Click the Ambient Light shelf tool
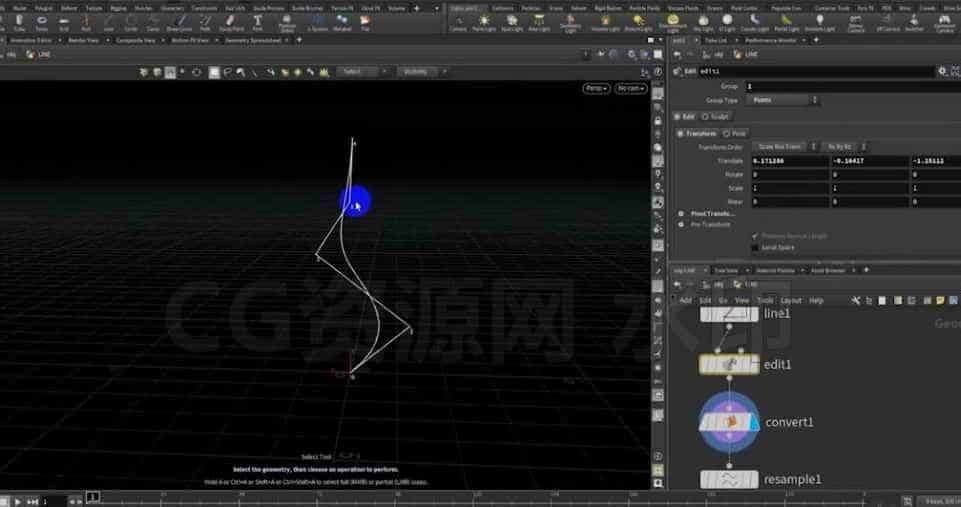The image size is (961, 507). 819,23
